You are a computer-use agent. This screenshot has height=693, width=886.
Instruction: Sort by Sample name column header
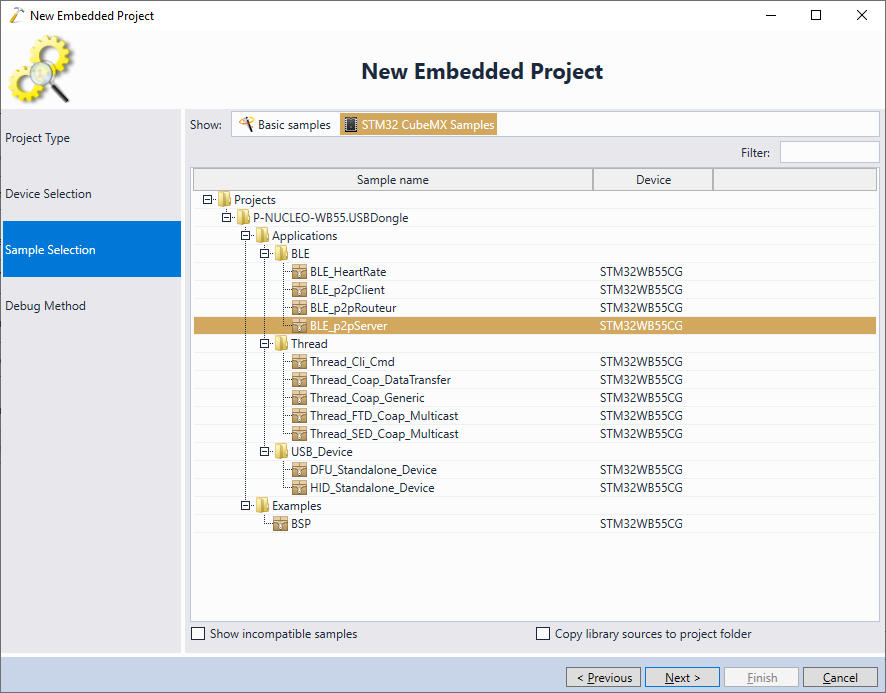point(393,180)
